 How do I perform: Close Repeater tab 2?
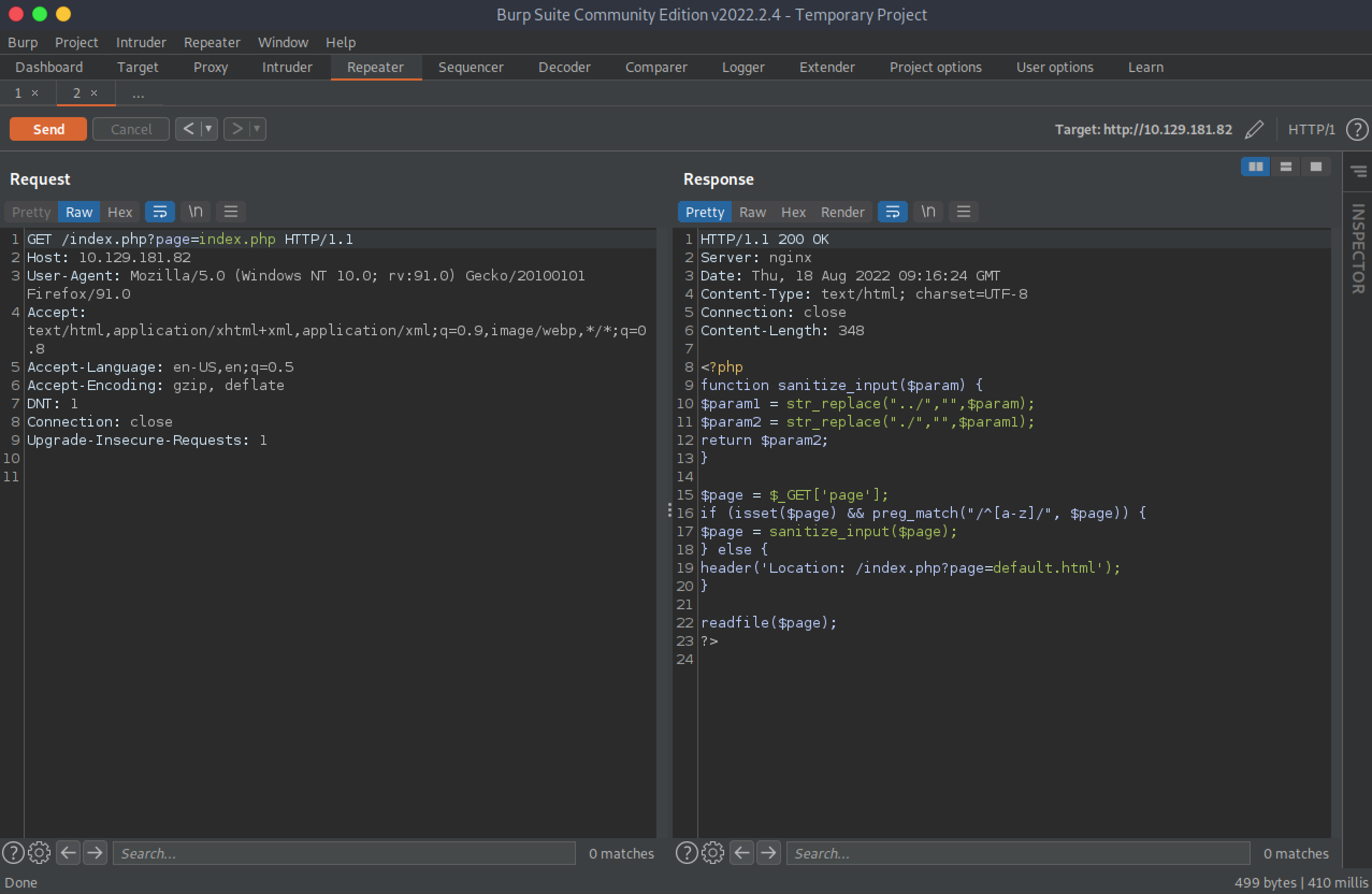[94, 93]
